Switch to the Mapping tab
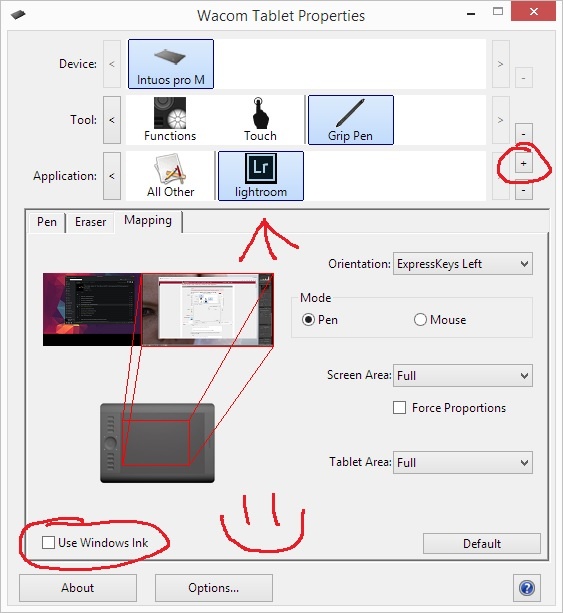 (x=148, y=220)
